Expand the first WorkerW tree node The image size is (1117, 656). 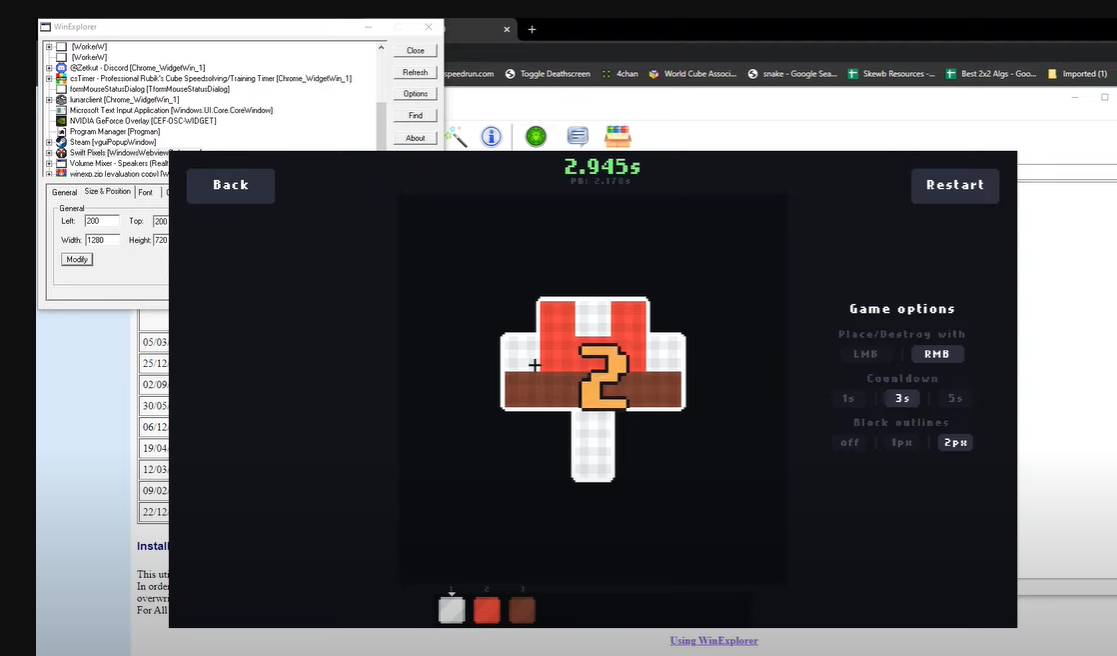tap(49, 47)
